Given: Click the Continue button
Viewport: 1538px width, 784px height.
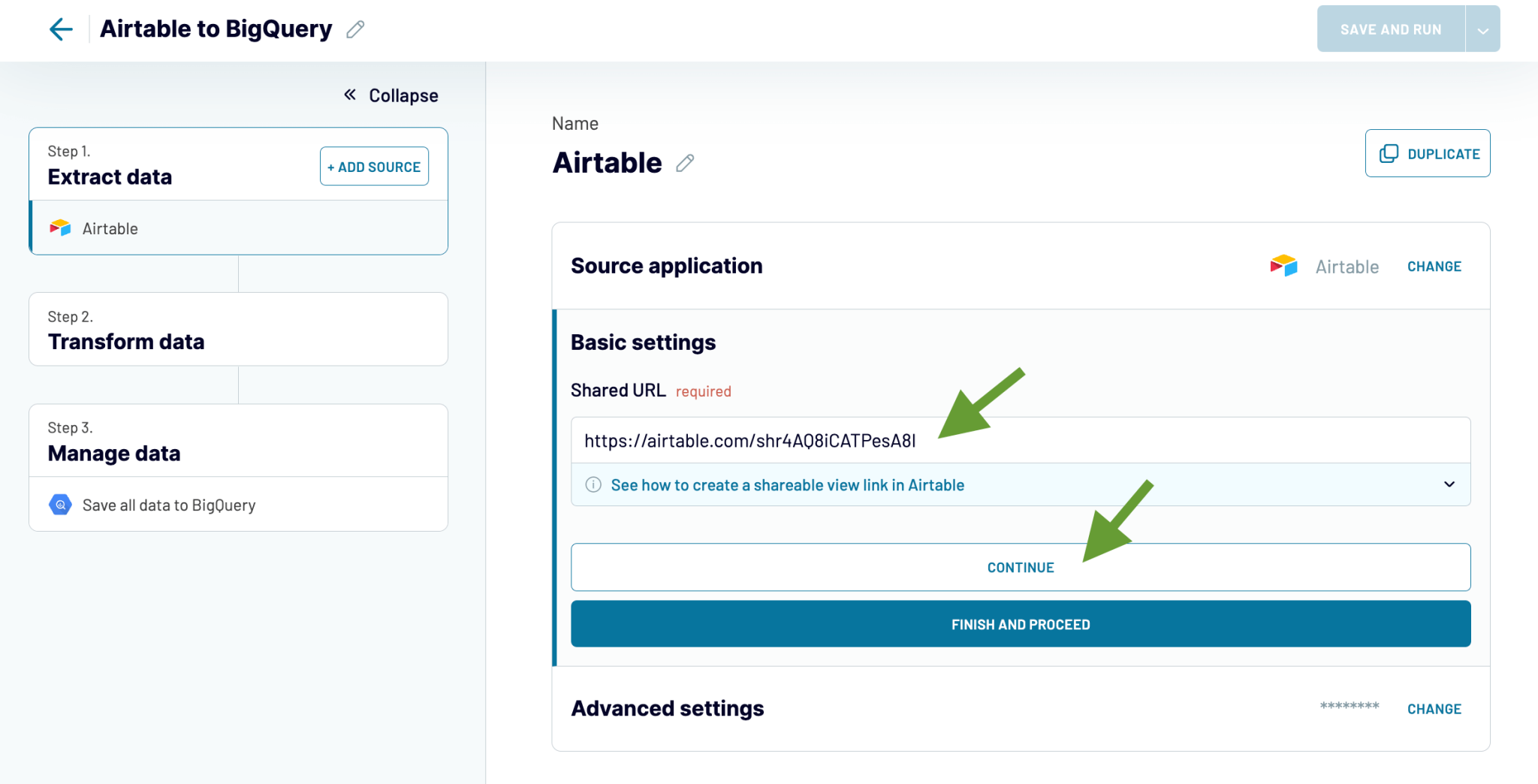Looking at the screenshot, I should click(x=1020, y=567).
